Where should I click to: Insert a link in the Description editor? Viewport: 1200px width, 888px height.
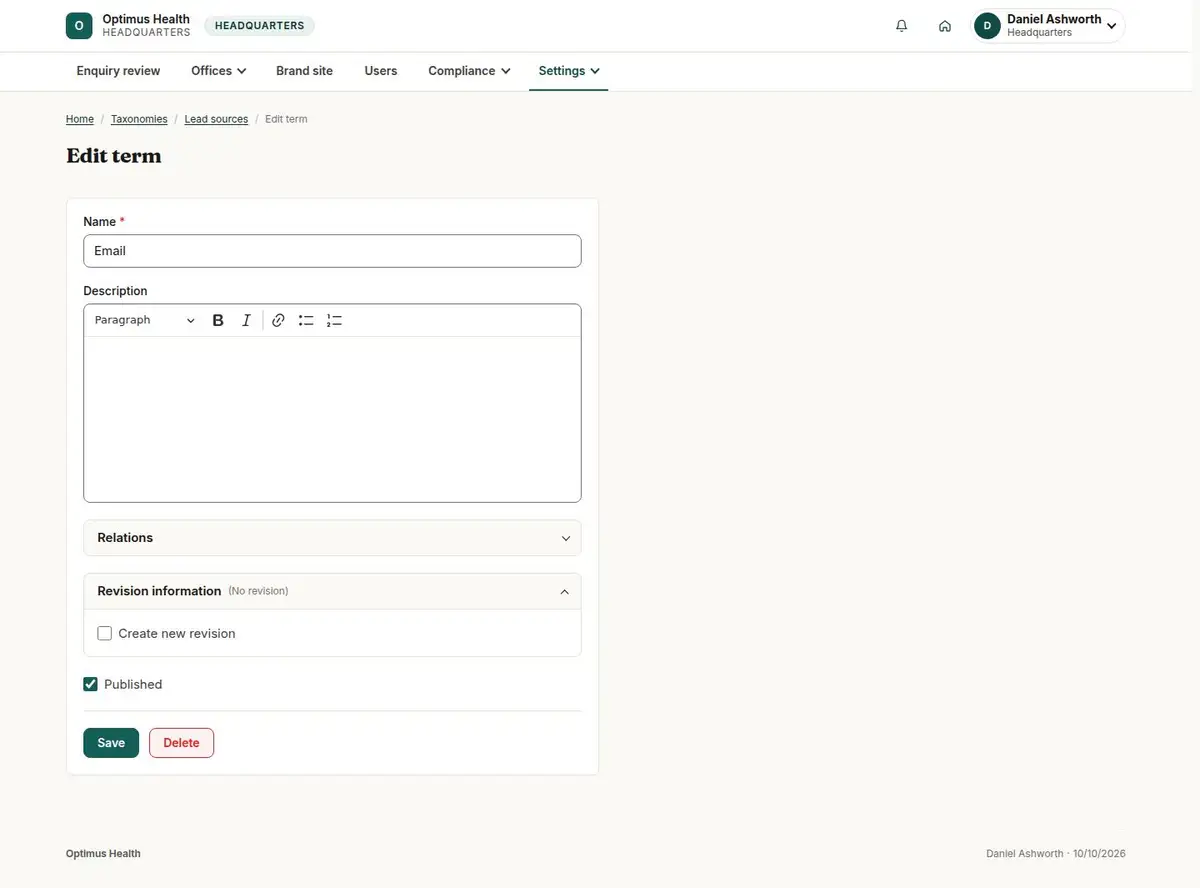click(x=278, y=320)
